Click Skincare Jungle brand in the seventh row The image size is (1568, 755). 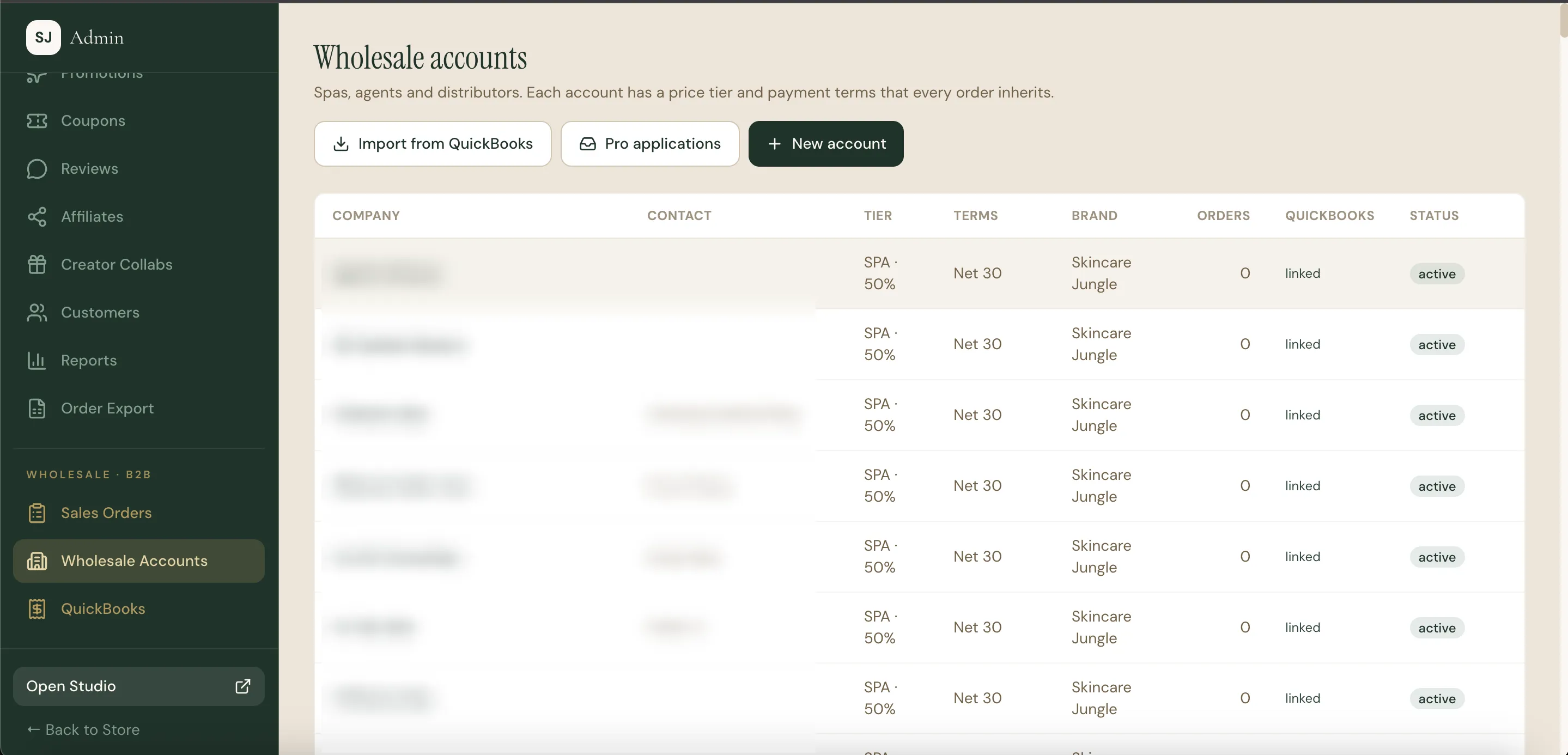[1101, 698]
